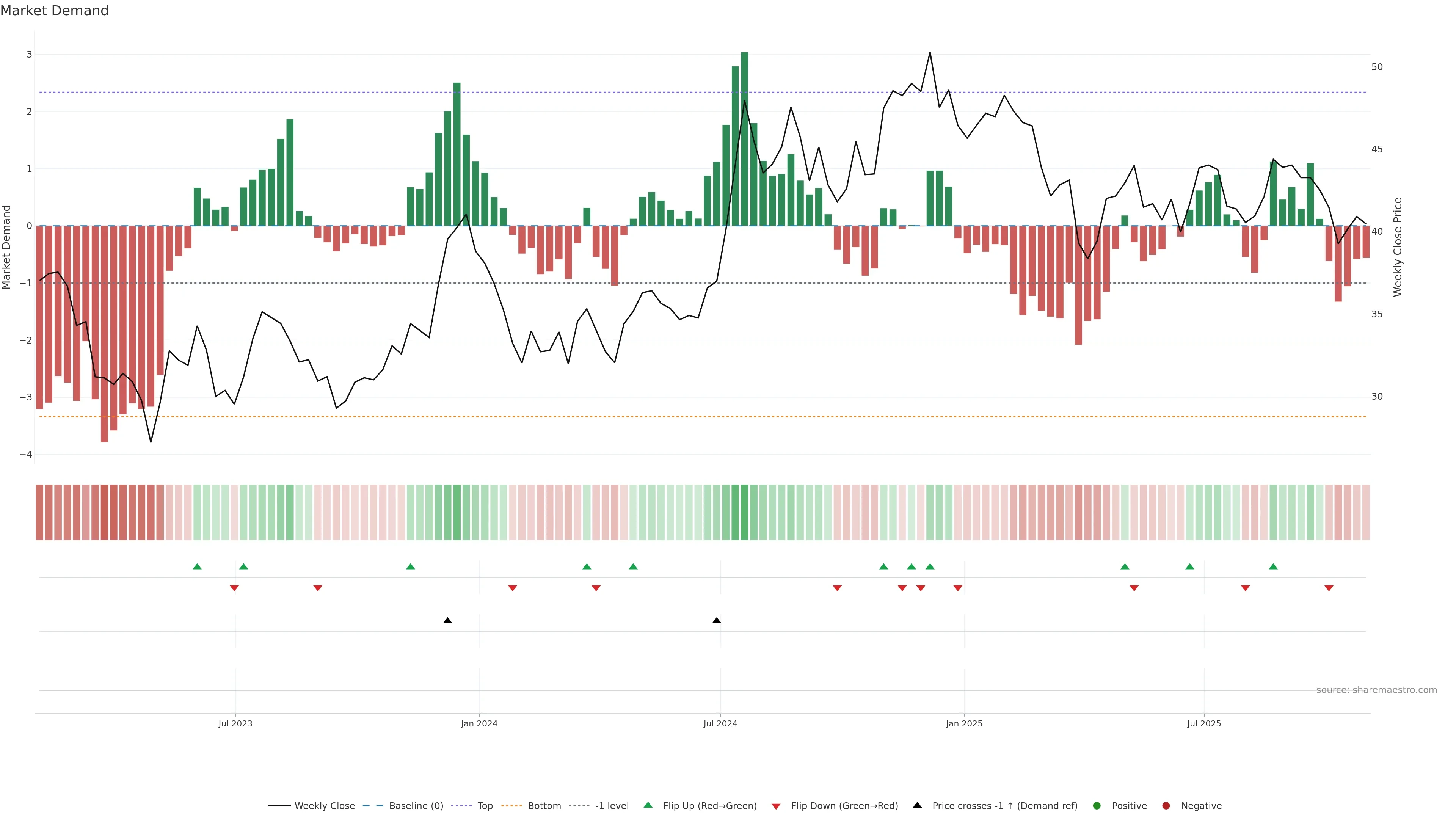Click the first black price-cross marker near Jan 2024

[448, 621]
